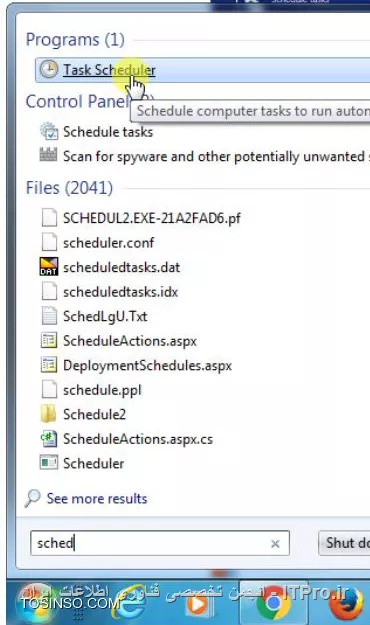
Task: Open DeploymentSchedules.aspx file
Action: (148, 366)
